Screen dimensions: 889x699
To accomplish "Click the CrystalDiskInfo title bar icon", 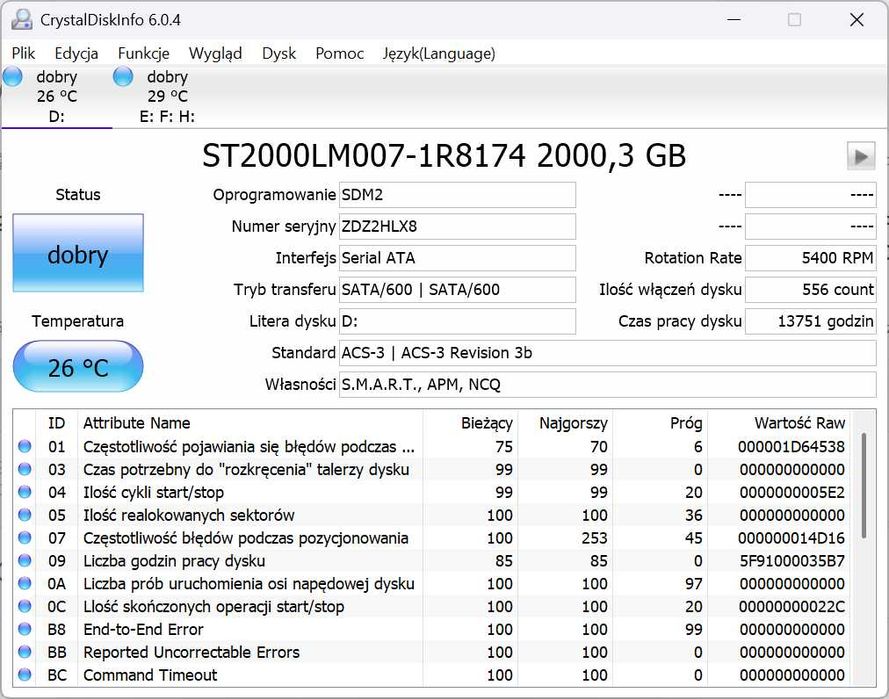I will pyautogui.click(x=22, y=20).
